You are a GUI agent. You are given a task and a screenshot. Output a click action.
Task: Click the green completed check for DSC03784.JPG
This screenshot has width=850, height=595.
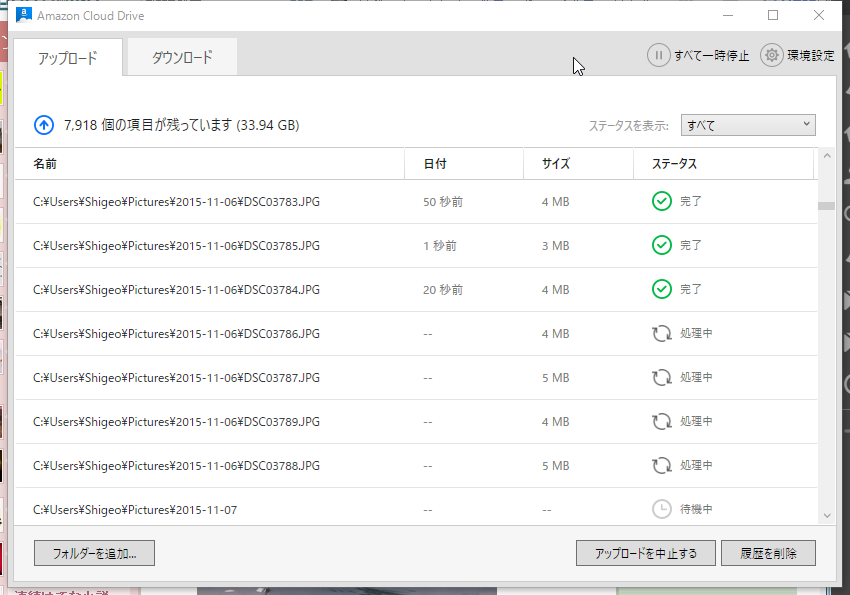661,289
